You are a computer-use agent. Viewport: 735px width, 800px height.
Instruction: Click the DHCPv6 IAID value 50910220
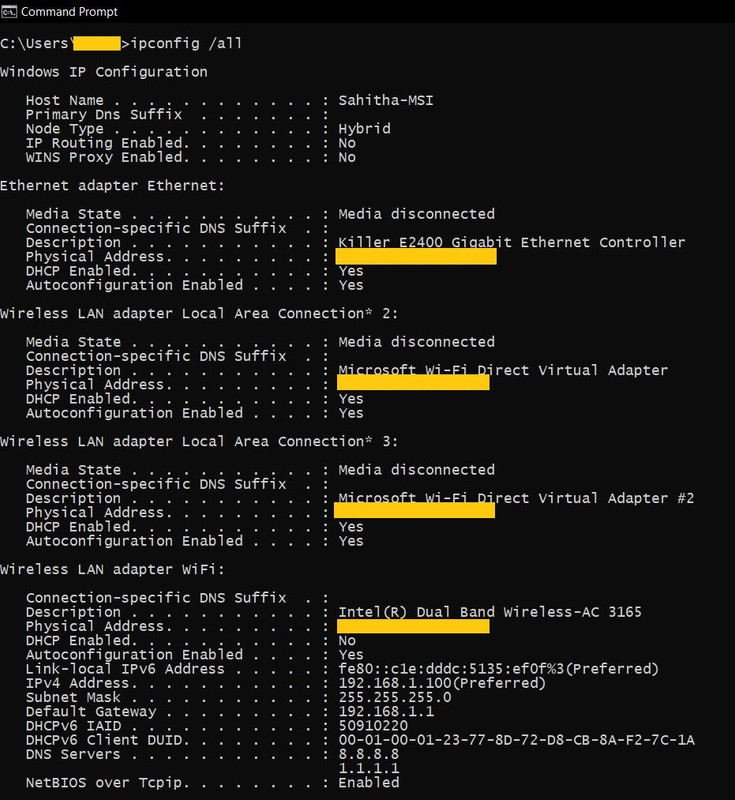pos(373,726)
